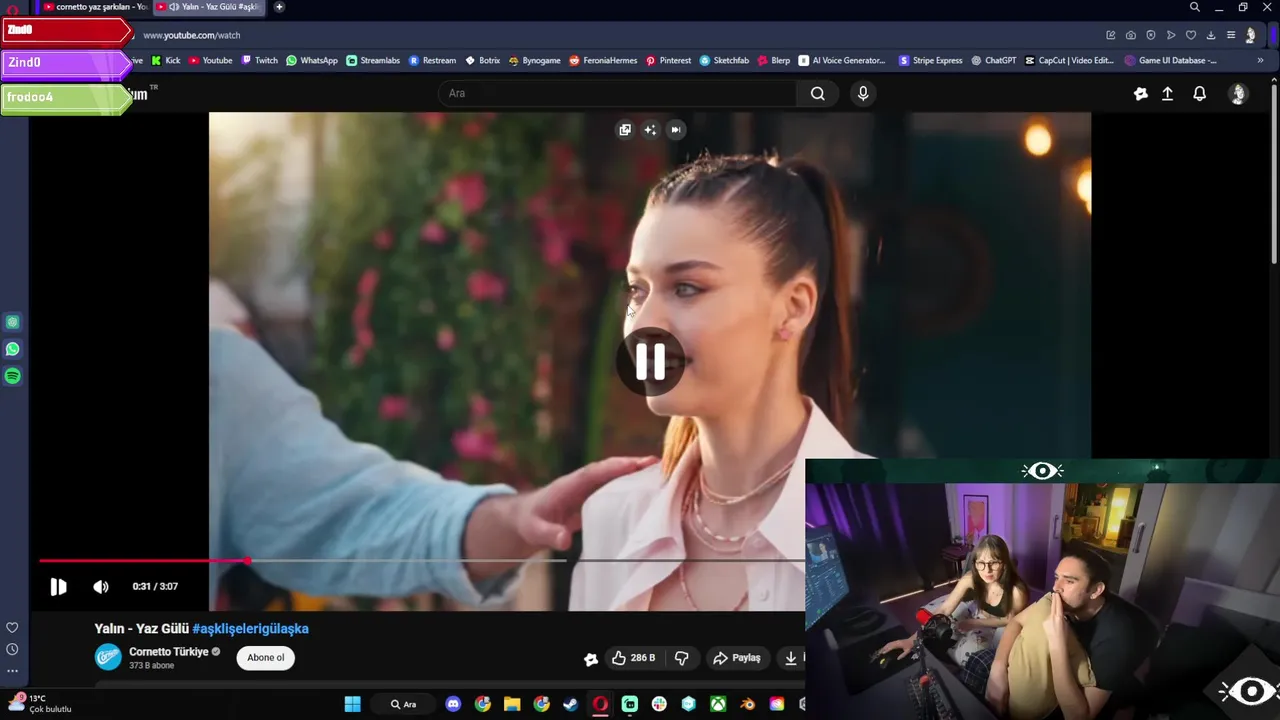Open Steam from the taskbar

point(570,704)
